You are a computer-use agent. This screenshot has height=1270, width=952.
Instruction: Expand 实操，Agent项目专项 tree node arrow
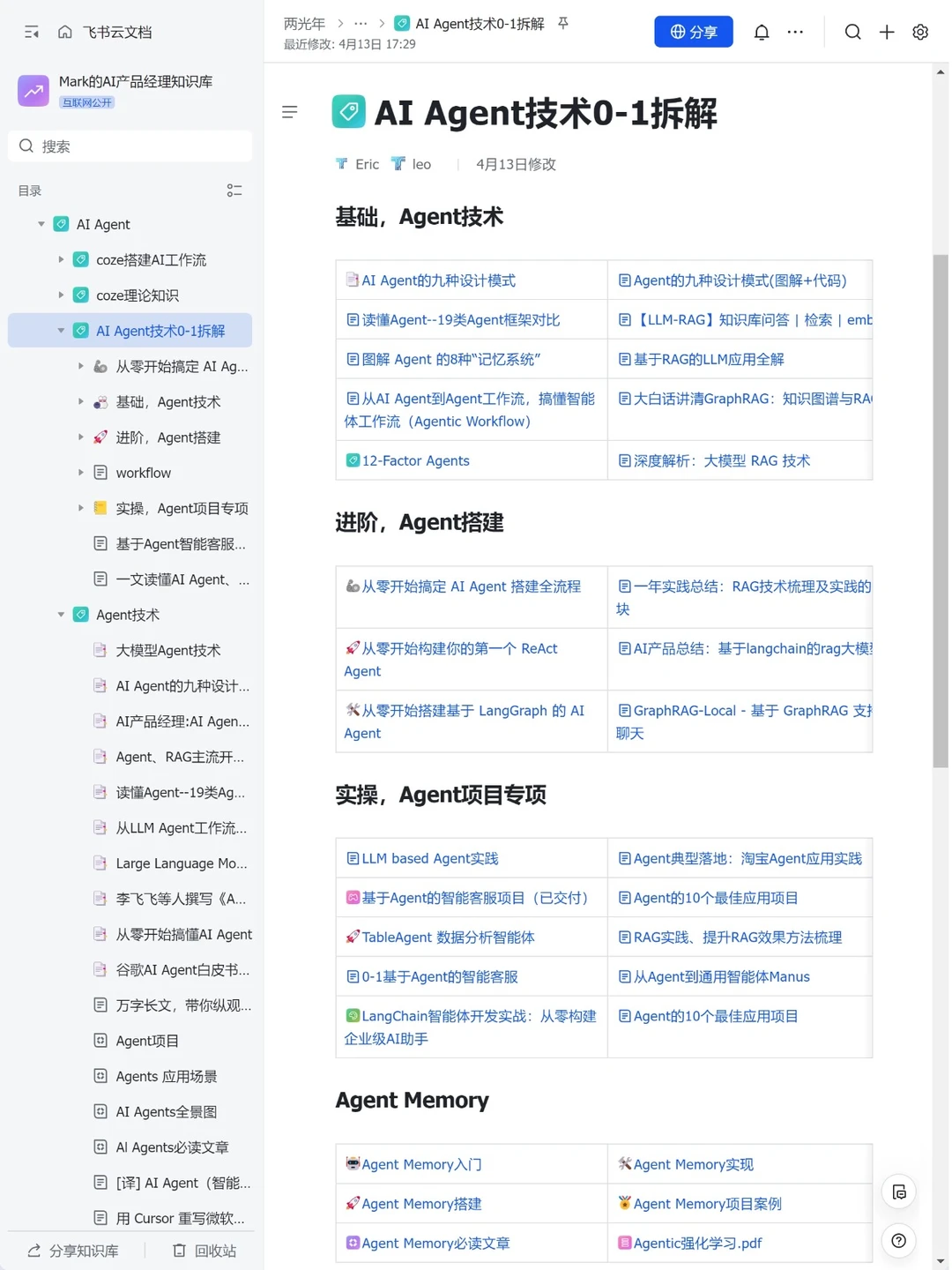coord(80,508)
